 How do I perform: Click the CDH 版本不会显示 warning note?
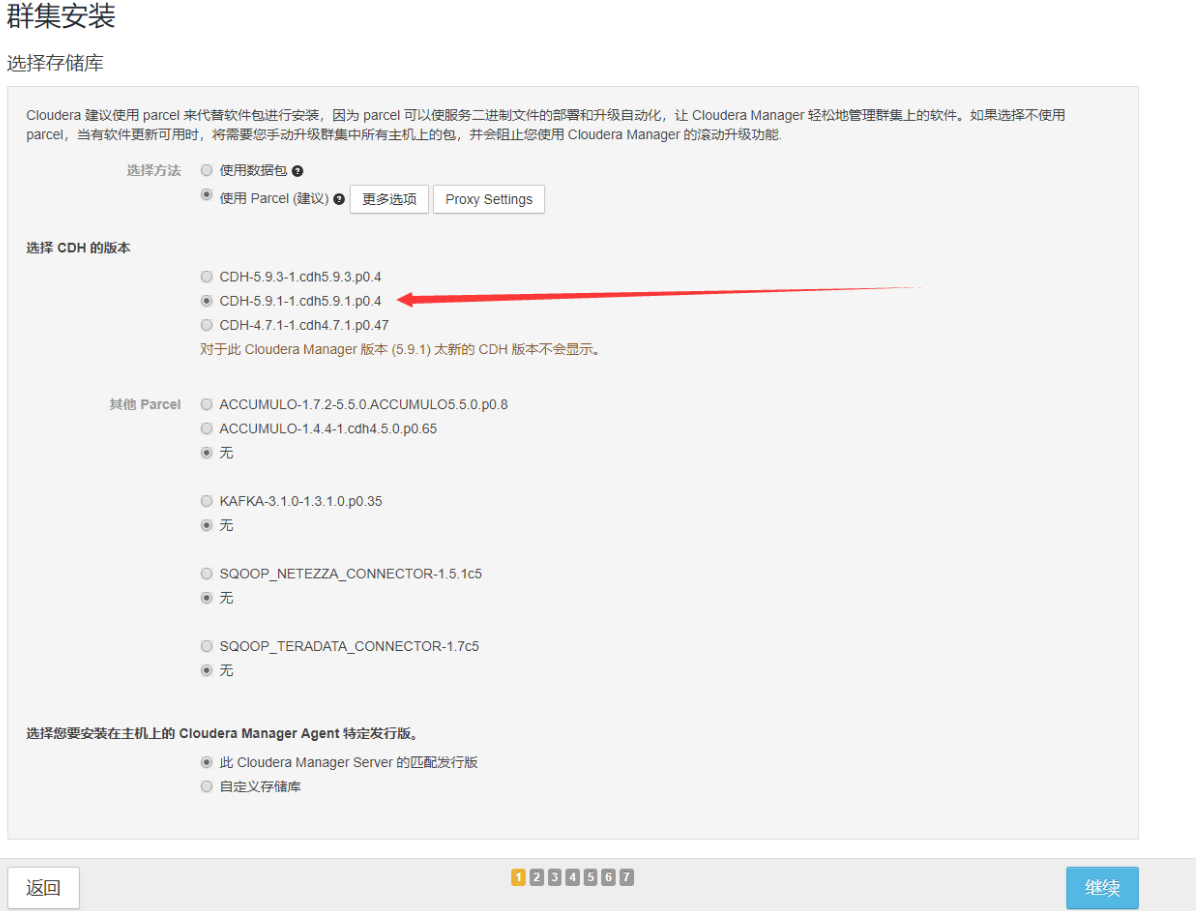coord(401,349)
